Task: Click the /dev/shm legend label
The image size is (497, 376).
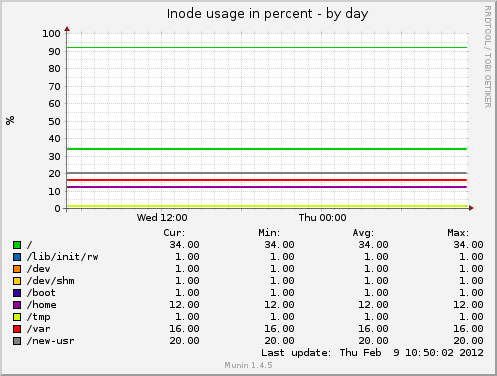Action: pyautogui.click(x=51, y=281)
